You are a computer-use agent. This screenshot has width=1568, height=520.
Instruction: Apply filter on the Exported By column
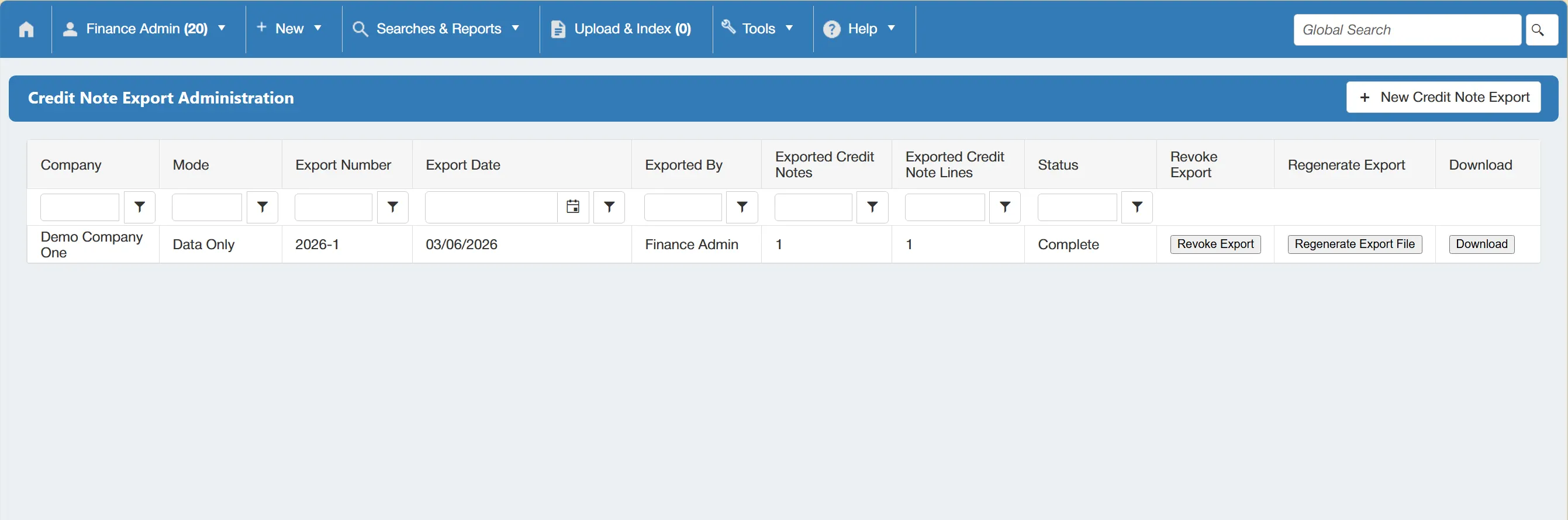(x=742, y=207)
